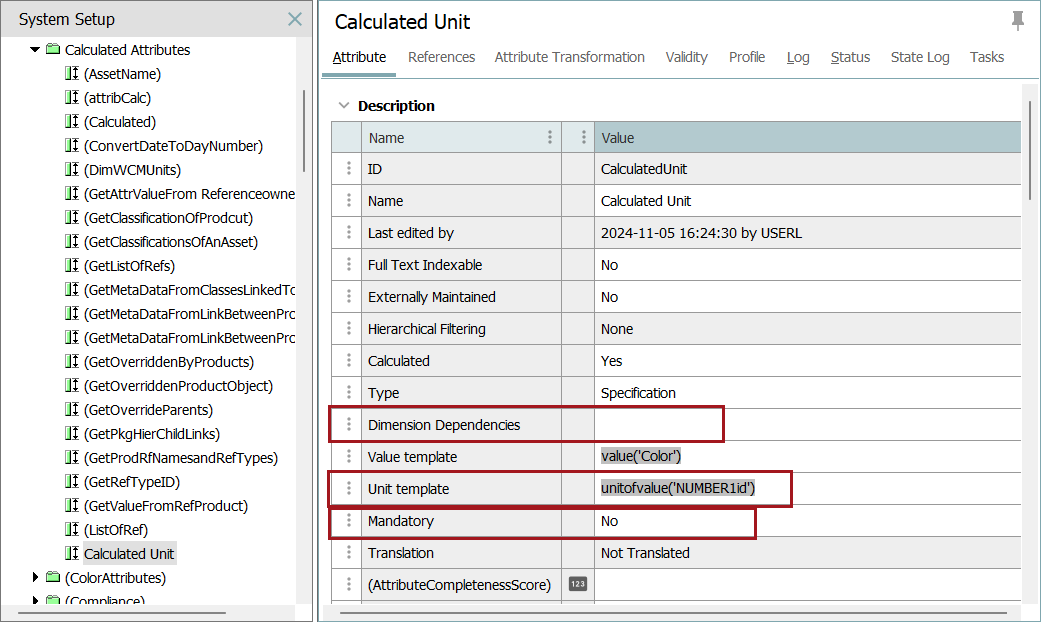Click the row handle dots beside Mandatory

[x=348, y=521]
